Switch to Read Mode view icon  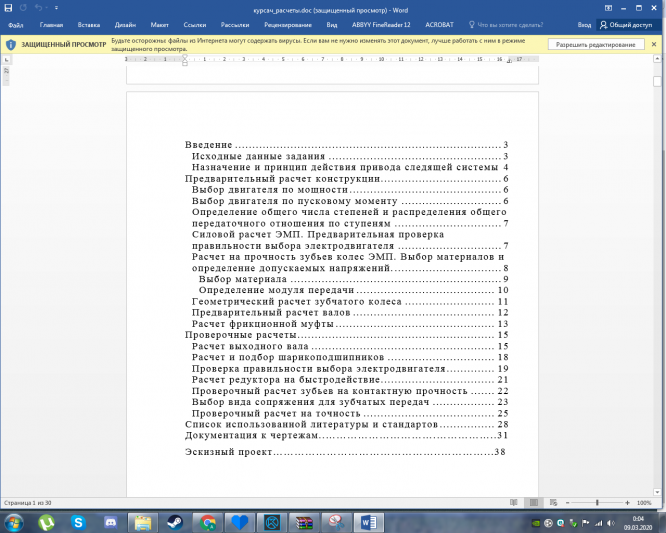514,503
